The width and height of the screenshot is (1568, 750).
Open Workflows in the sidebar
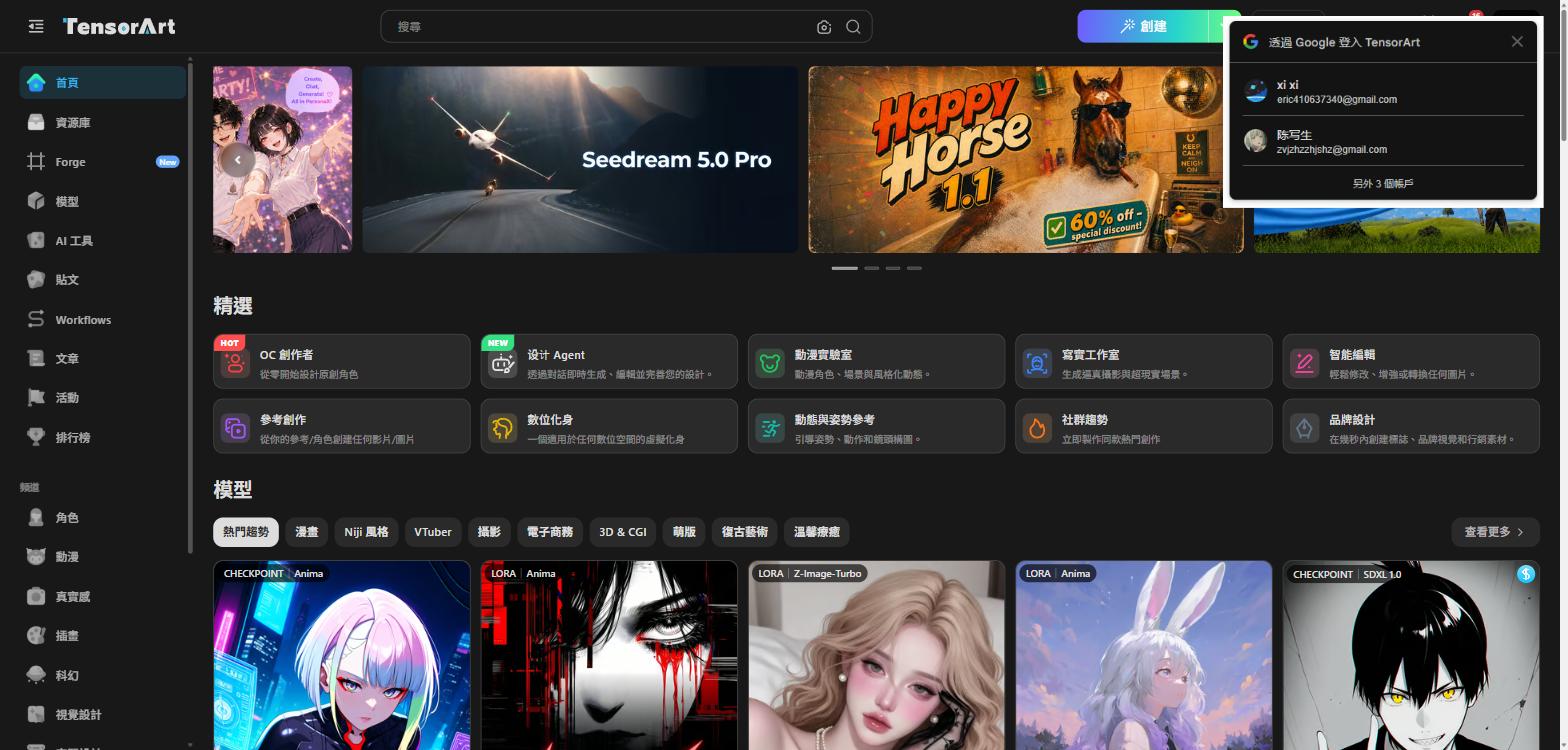102,319
